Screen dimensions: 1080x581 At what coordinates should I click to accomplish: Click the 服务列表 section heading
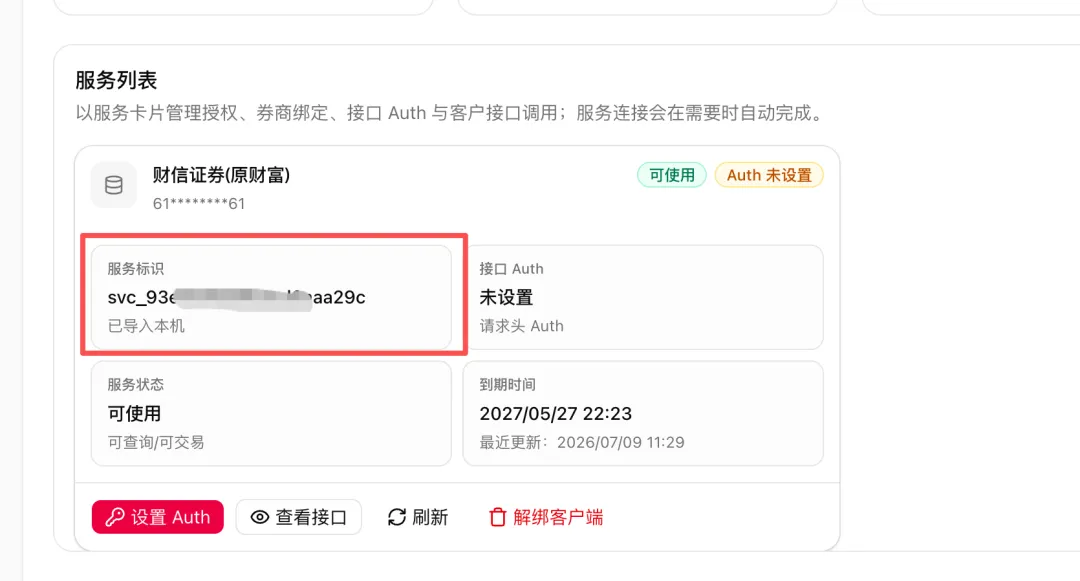116,81
